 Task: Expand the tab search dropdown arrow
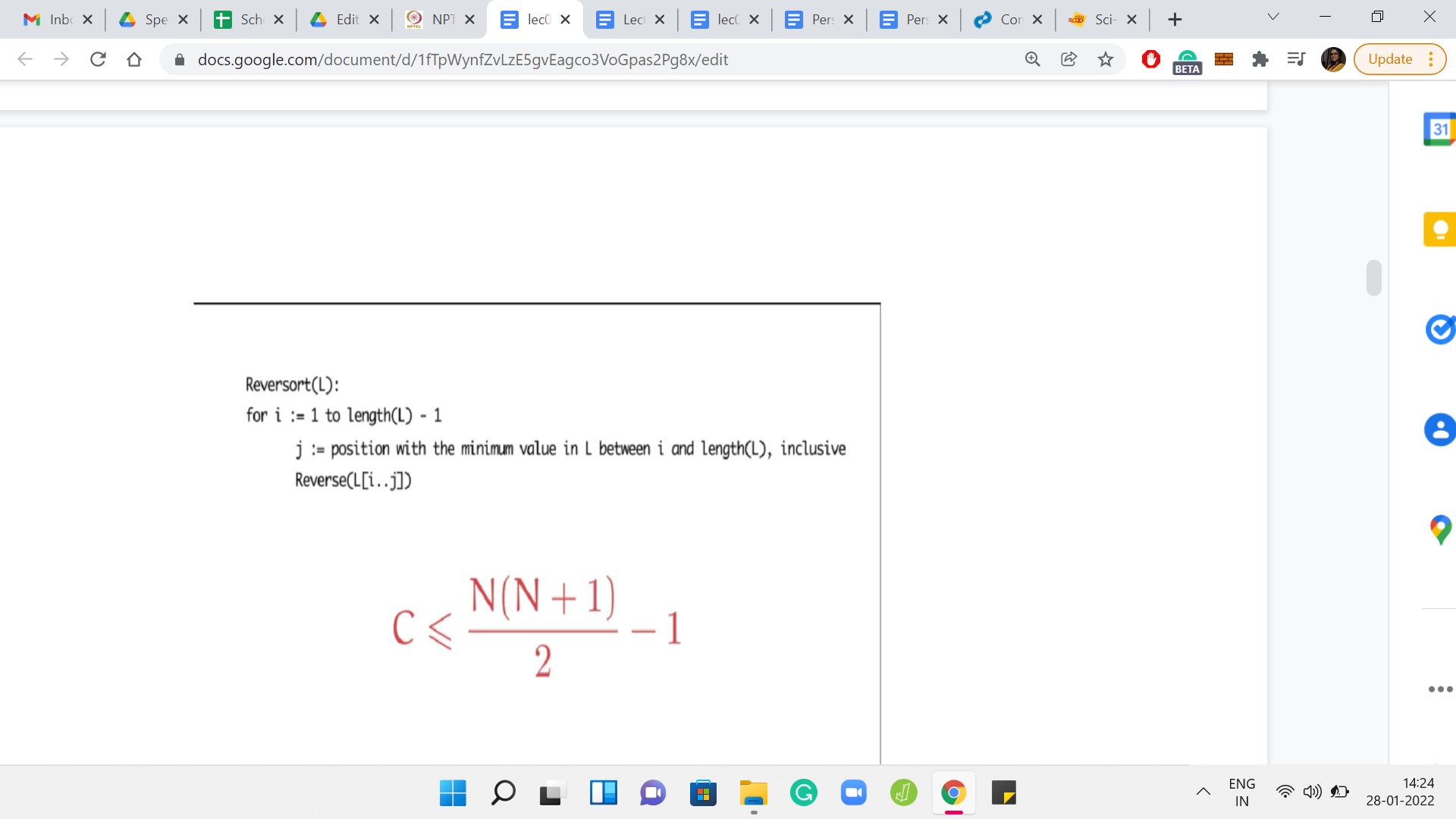click(1273, 17)
